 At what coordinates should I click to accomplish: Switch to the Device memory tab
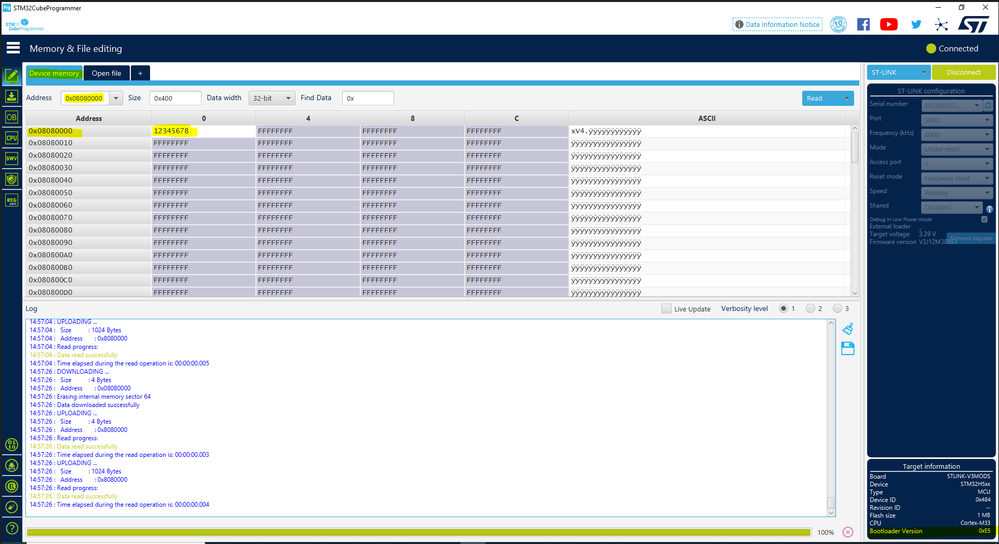[54, 73]
